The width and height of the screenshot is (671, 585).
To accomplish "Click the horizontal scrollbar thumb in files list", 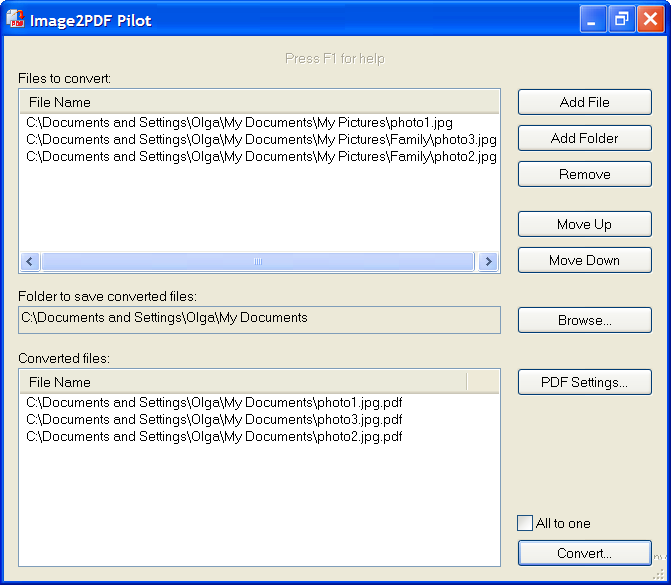I will tap(258, 261).
